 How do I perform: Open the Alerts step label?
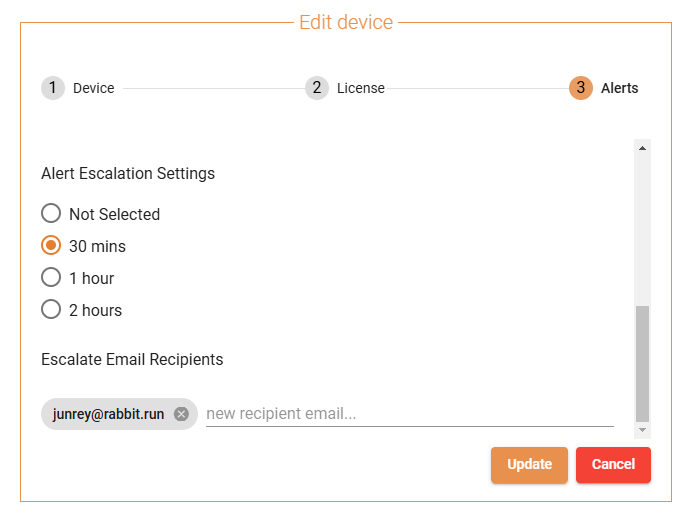coord(620,88)
